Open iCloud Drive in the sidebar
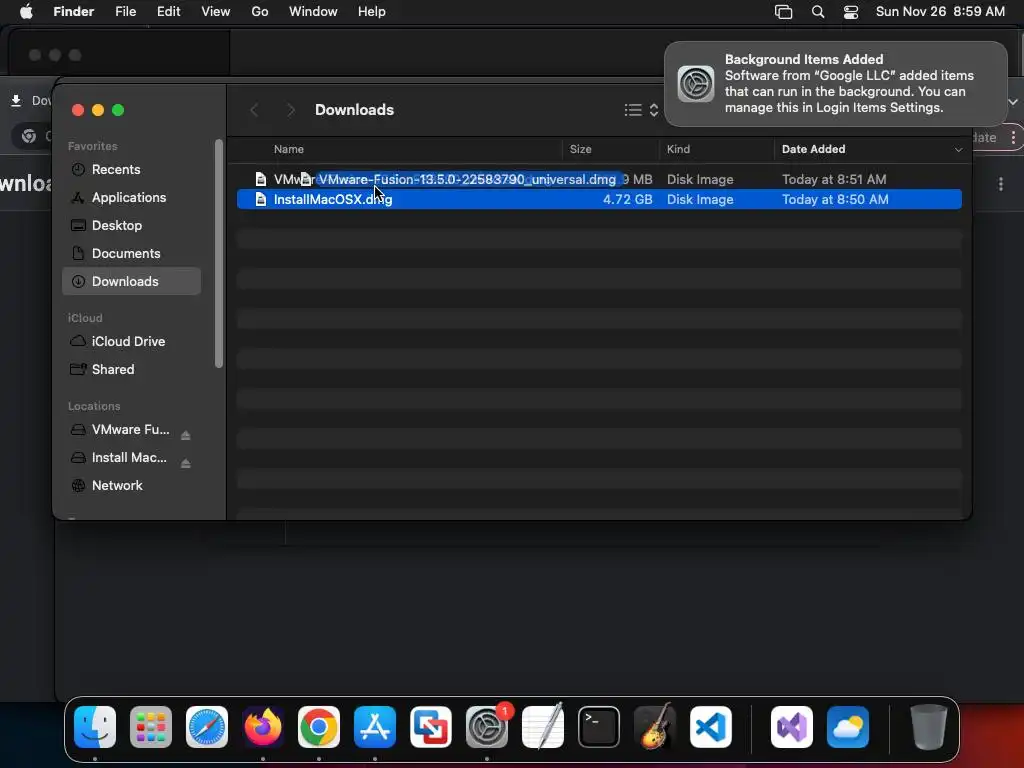1024x768 pixels. pyautogui.click(x=131, y=342)
